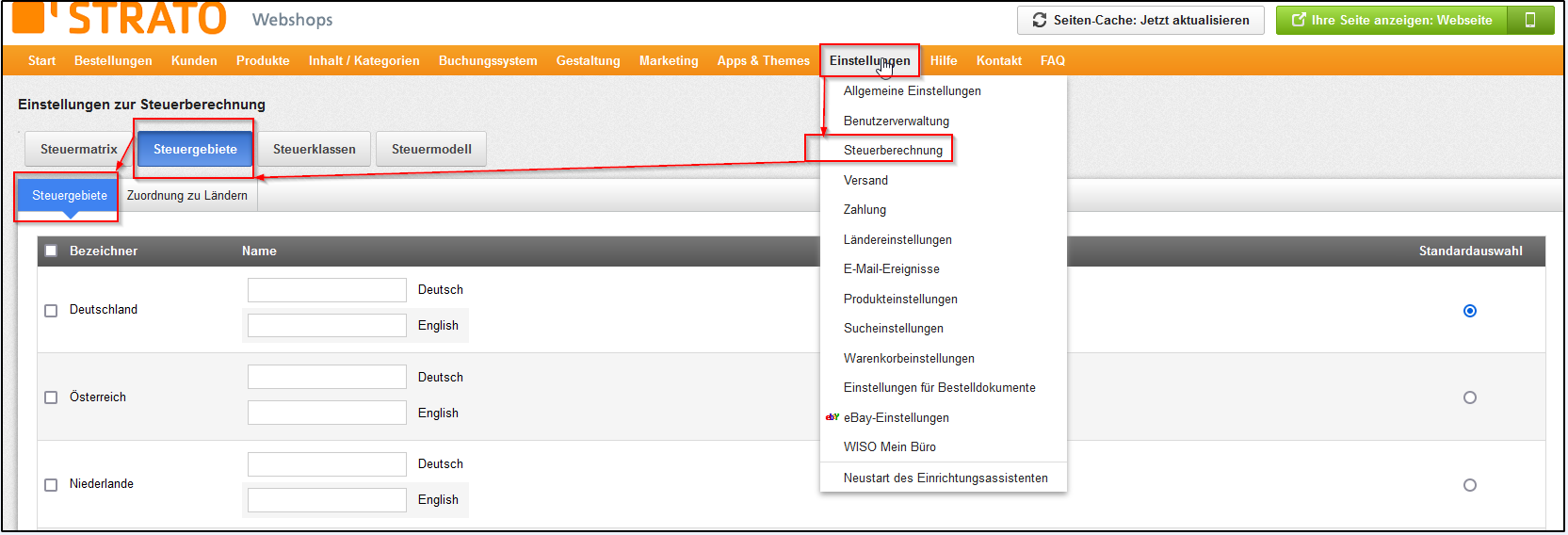Open the Steuermodell tab
This screenshot has width=1568, height=535.
431,149
